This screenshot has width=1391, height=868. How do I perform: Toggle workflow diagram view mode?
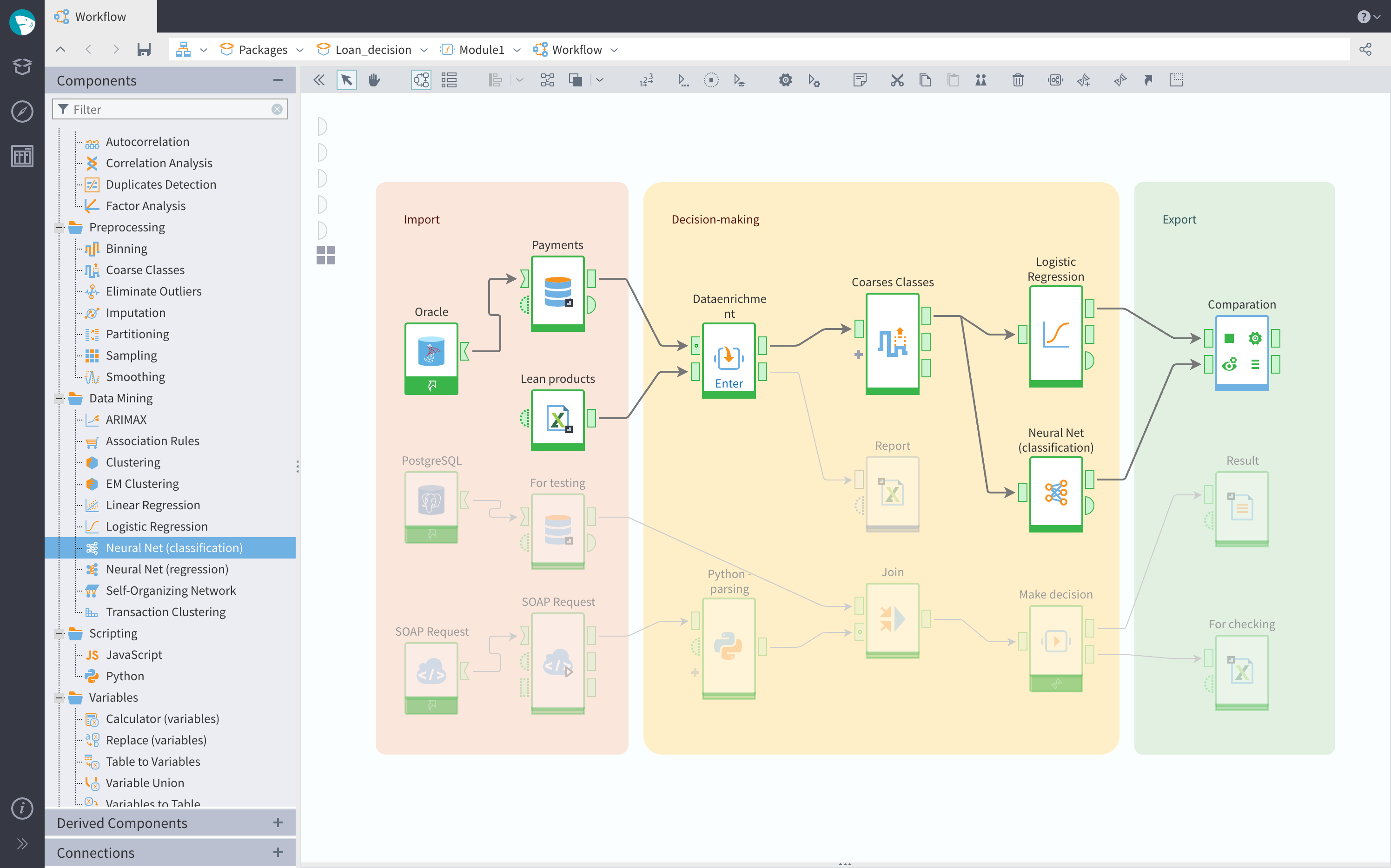coord(421,80)
